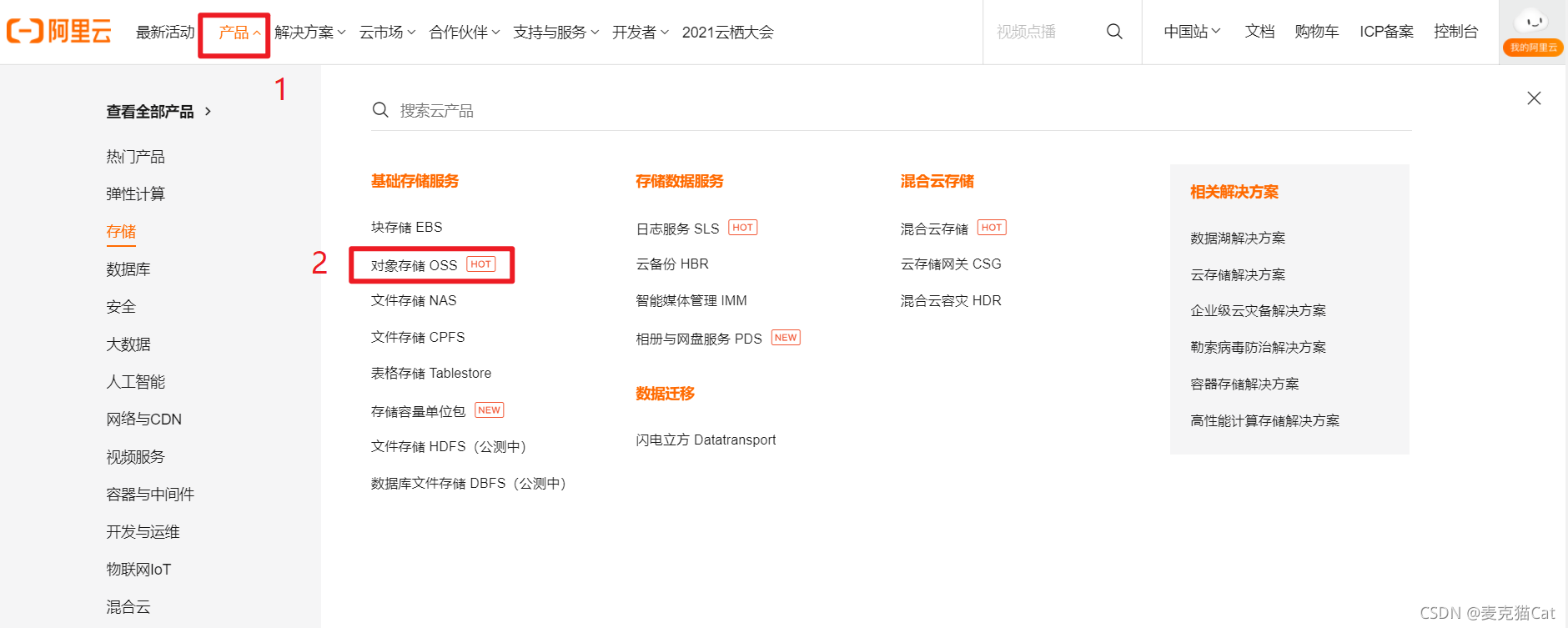Open 智能媒体管理 IMM product
This screenshot has width=1568, height=628.
tap(691, 301)
